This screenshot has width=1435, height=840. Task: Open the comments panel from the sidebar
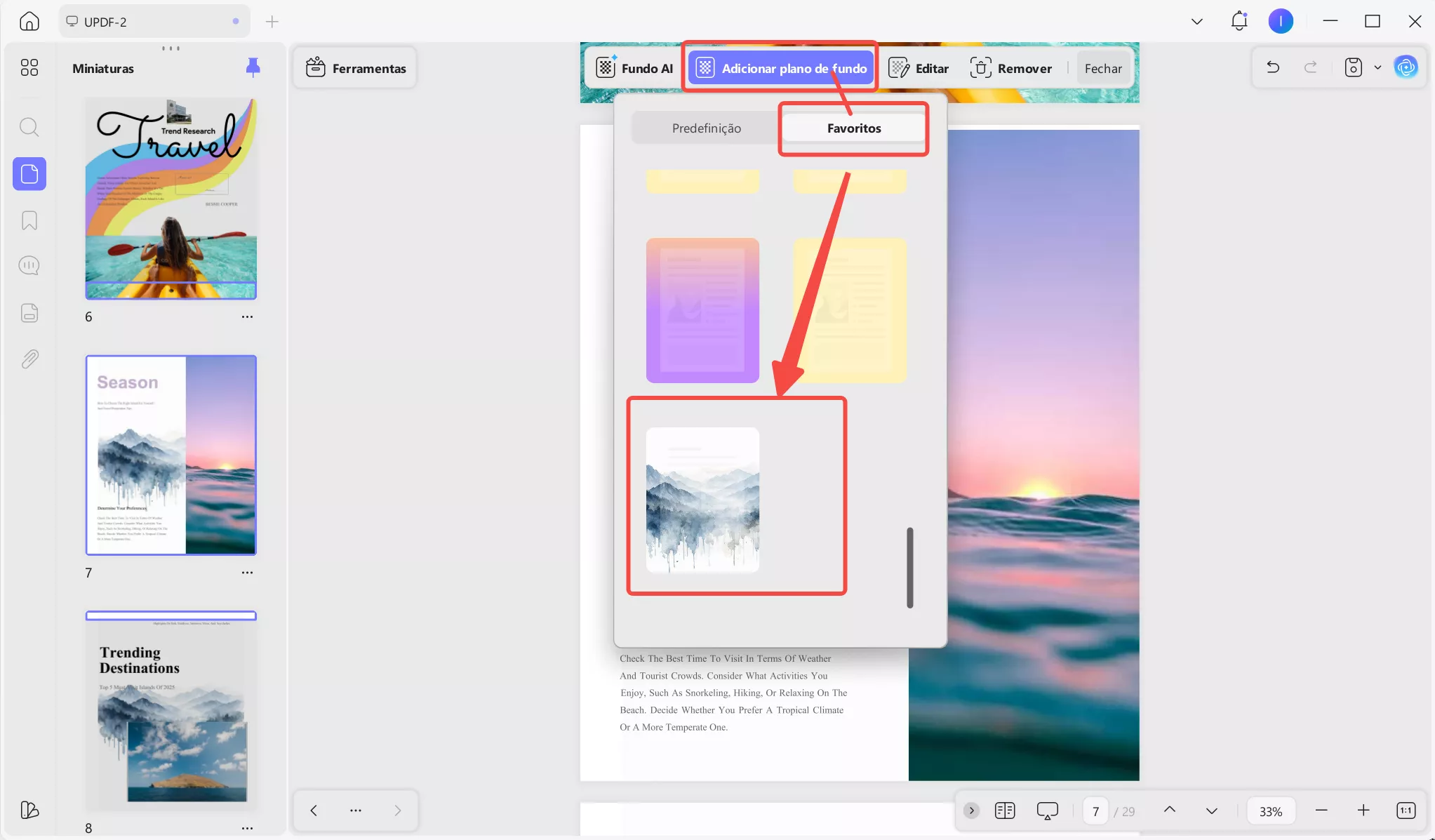pos(29,265)
